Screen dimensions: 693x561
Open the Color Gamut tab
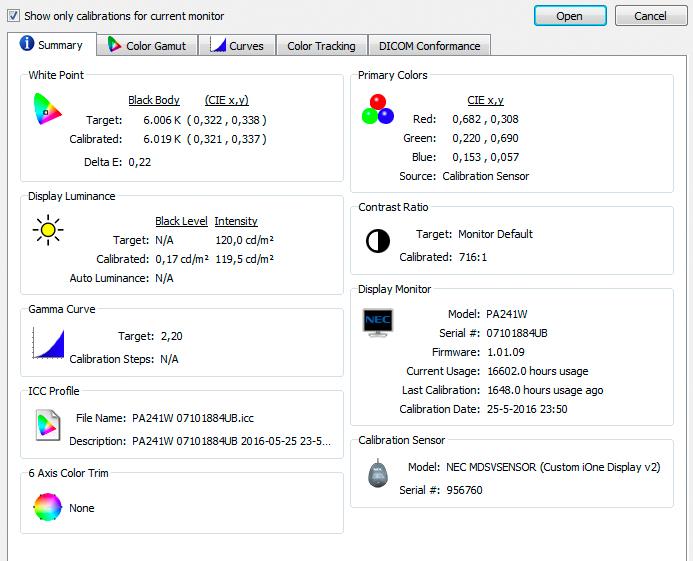(x=147, y=46)
